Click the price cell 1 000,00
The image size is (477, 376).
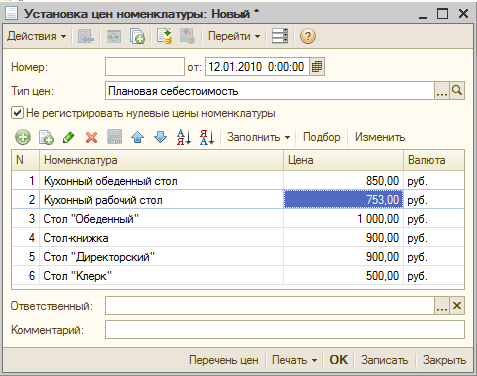pyautogui.click(x=343, y=219)
